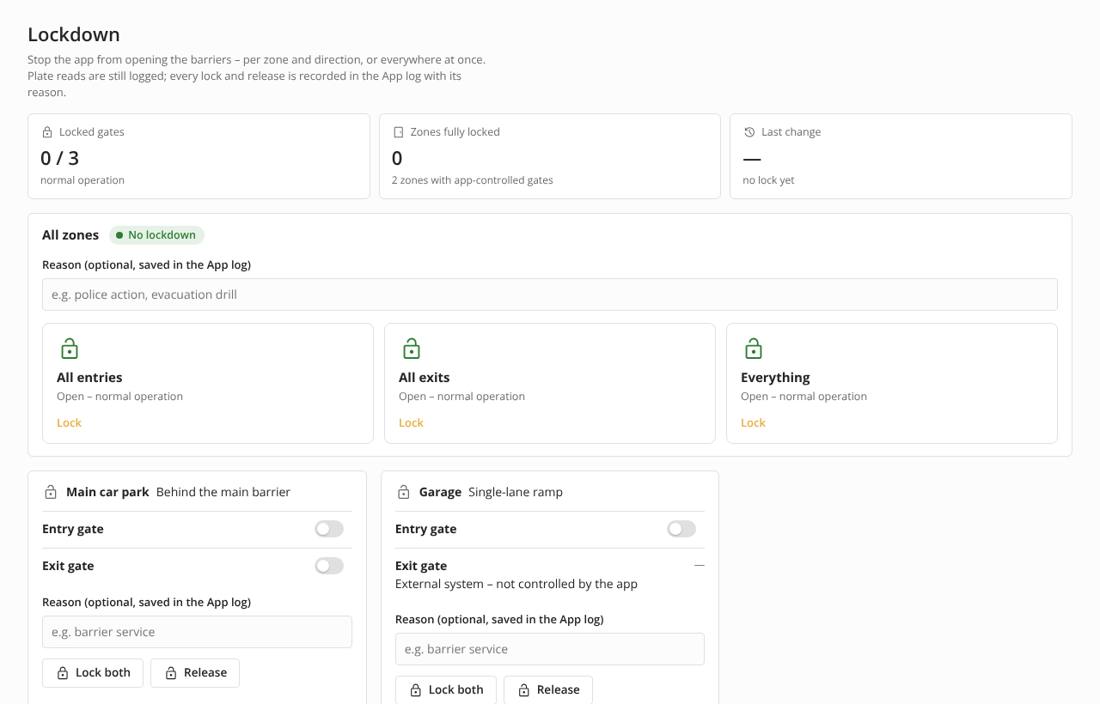1100x704 pixels.
Task: Click the lock icon beside Garage heading
Action: [x=403, y=492]
